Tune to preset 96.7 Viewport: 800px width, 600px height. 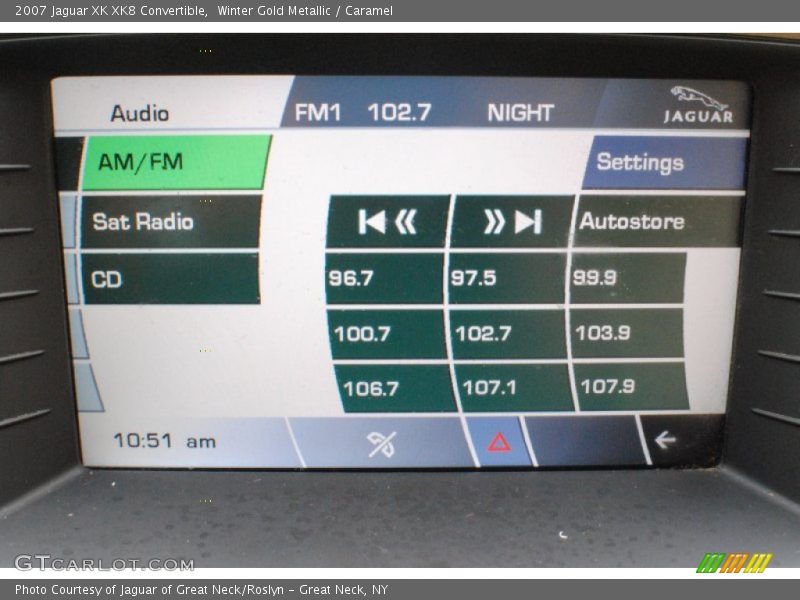coord(385,279)
